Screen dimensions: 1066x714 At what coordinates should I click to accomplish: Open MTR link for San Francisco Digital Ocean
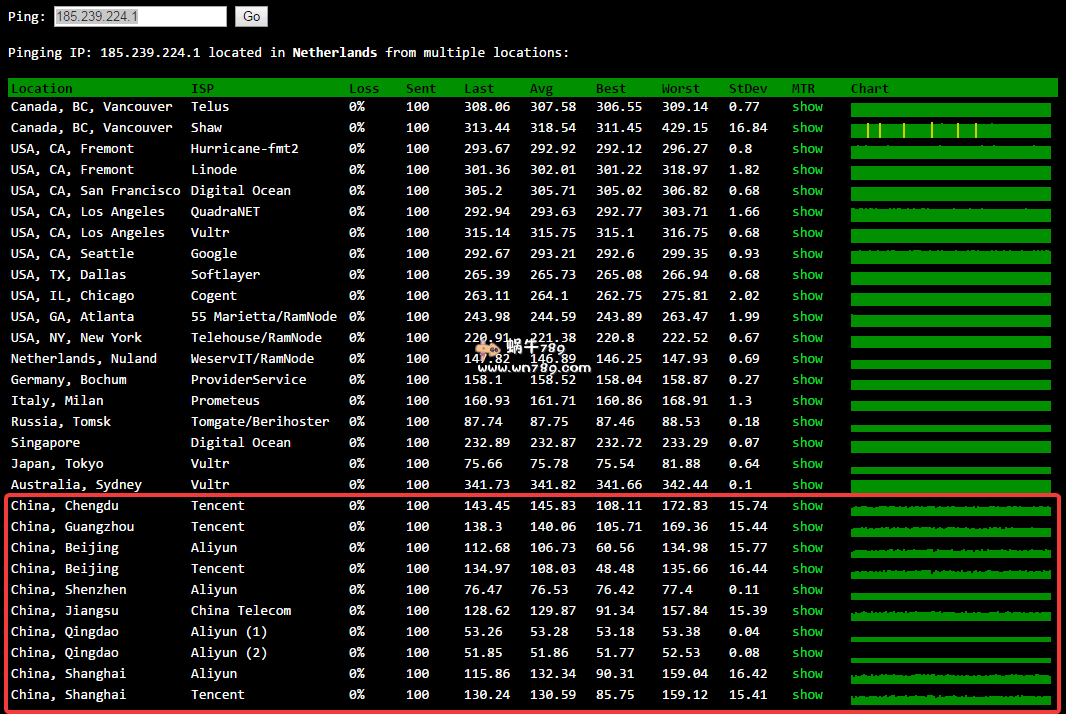(807, 191)
